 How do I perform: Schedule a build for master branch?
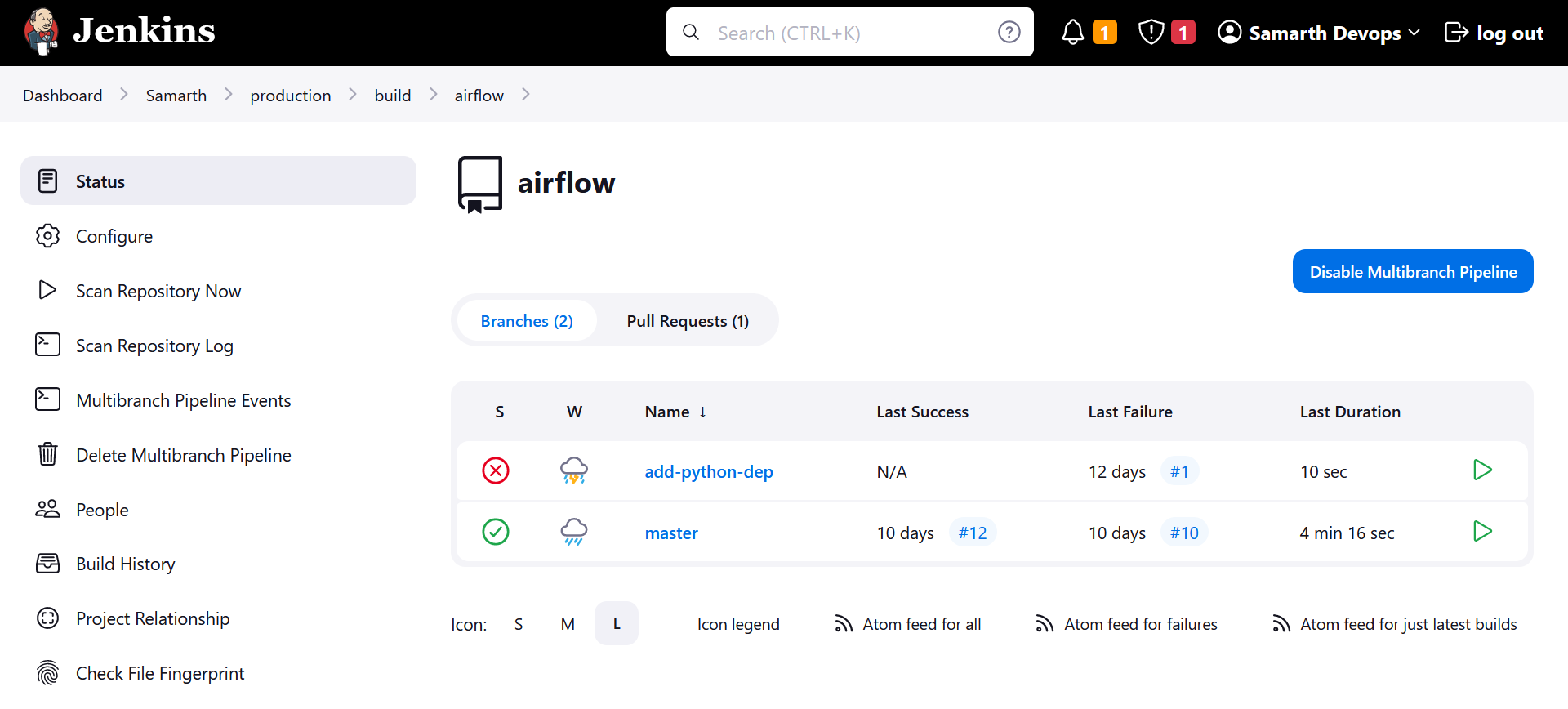(1482, 532)
